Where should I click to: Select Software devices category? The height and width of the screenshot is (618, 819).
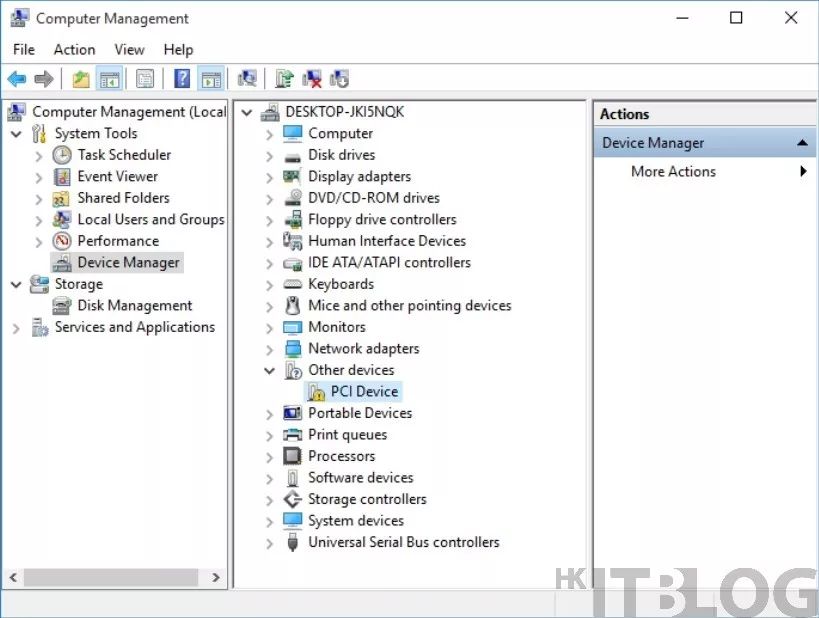click(361, 477)
